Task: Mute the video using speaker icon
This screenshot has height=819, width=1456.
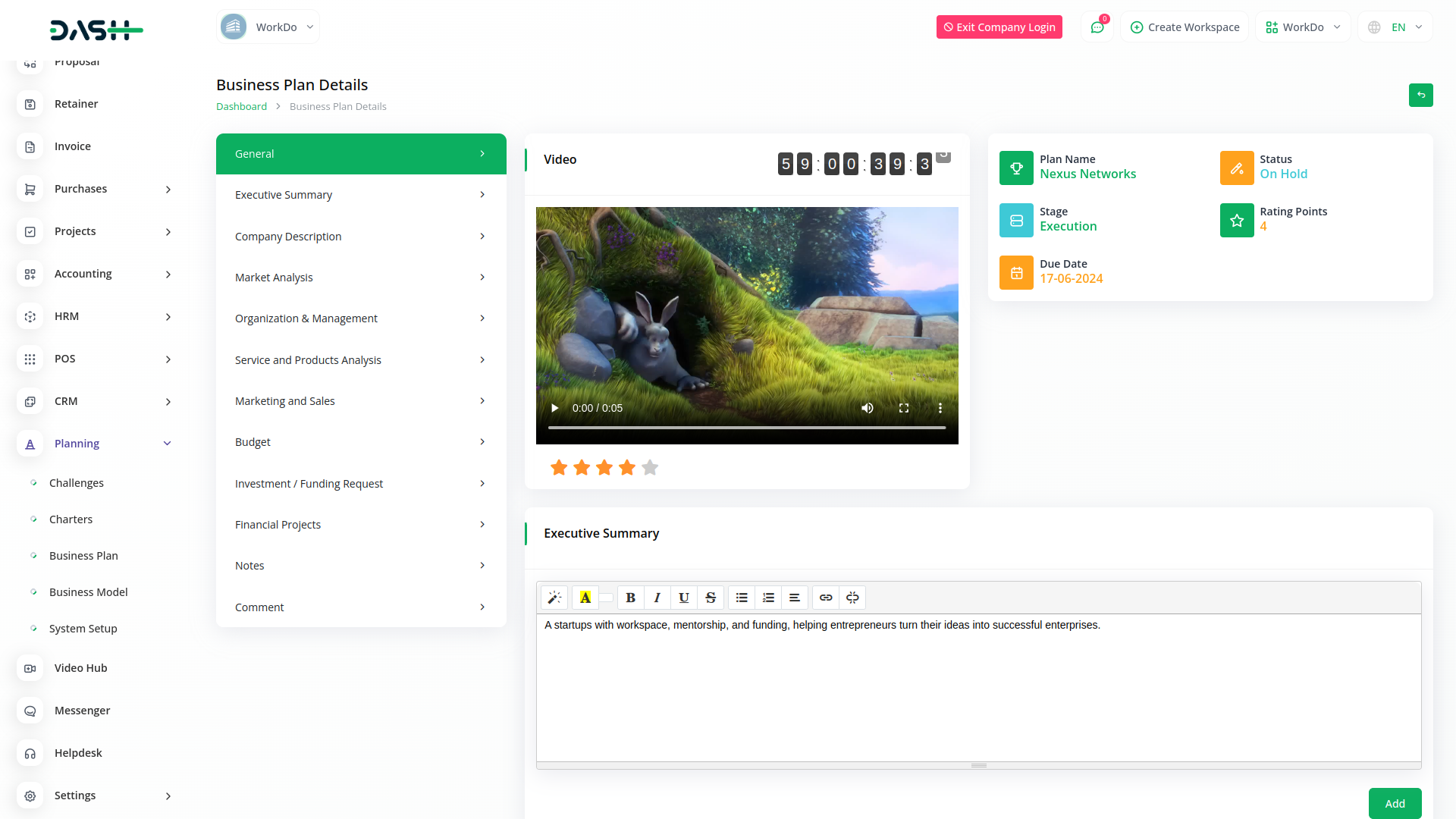Action: [x=868, y=408]
